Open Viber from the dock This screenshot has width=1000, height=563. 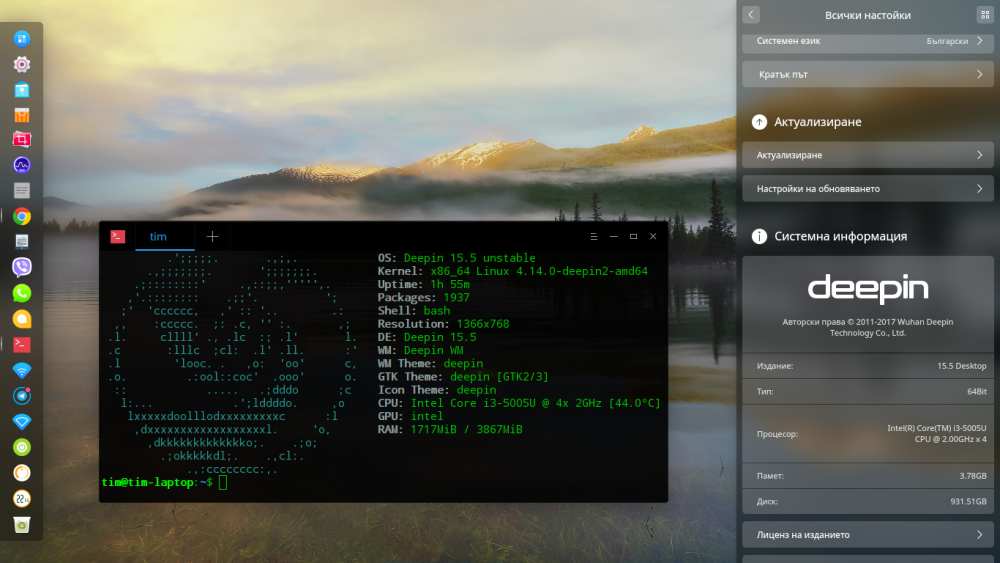(22, 267)
